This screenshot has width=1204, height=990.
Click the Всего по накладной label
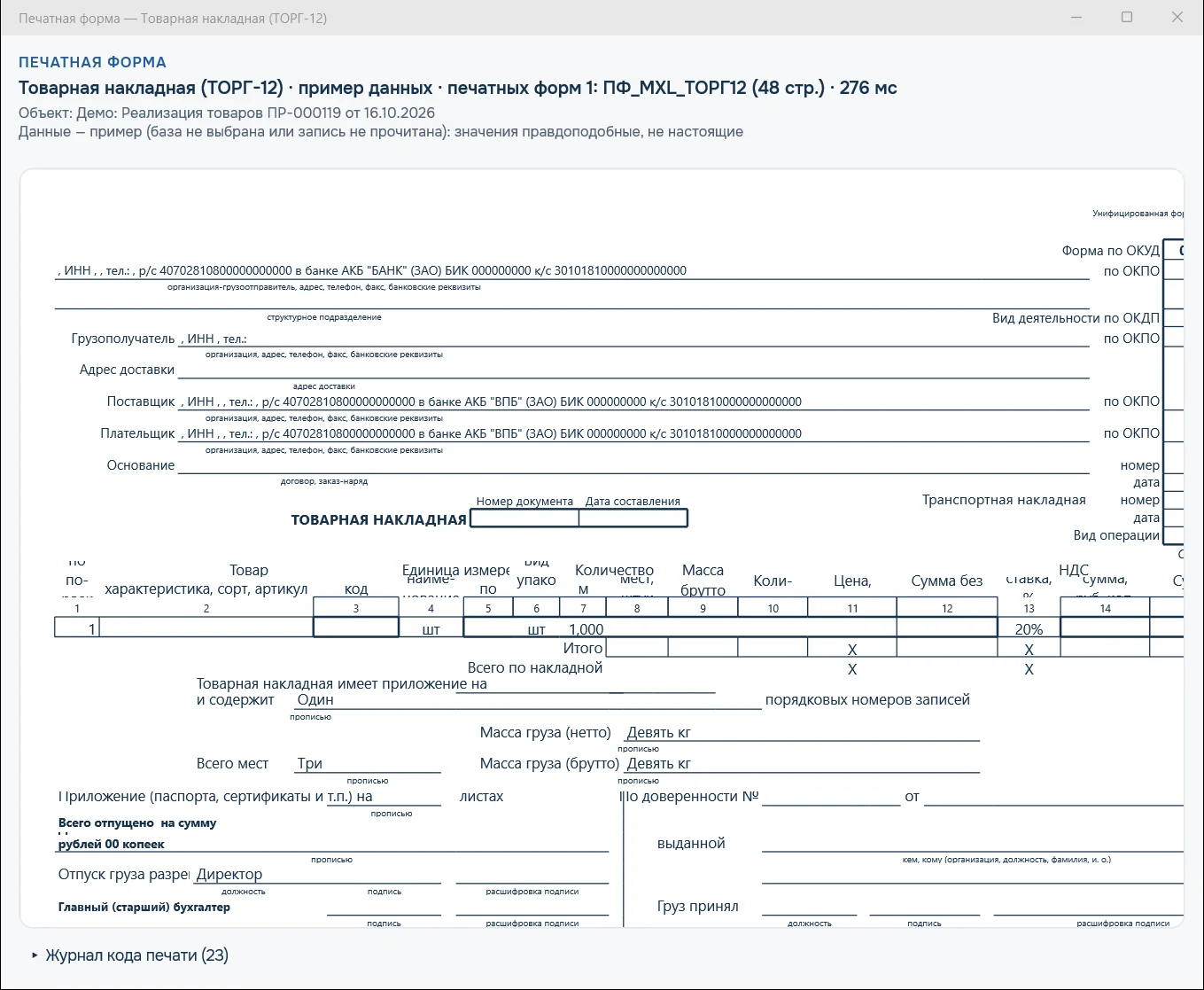[x=535, y=668]
